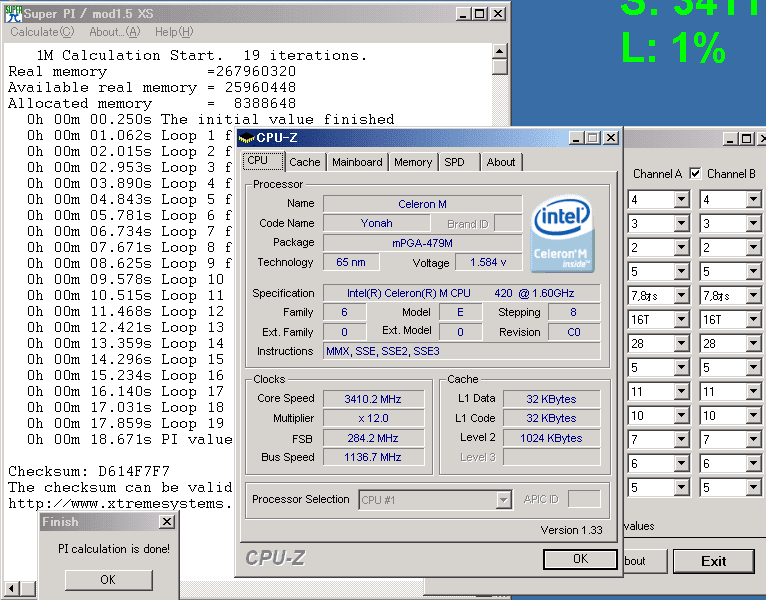Viewport: 766px width, 600px height.
Task: Click the Voltage value 1.584 v
Action: pyautogui.click(x=488, y=262)
